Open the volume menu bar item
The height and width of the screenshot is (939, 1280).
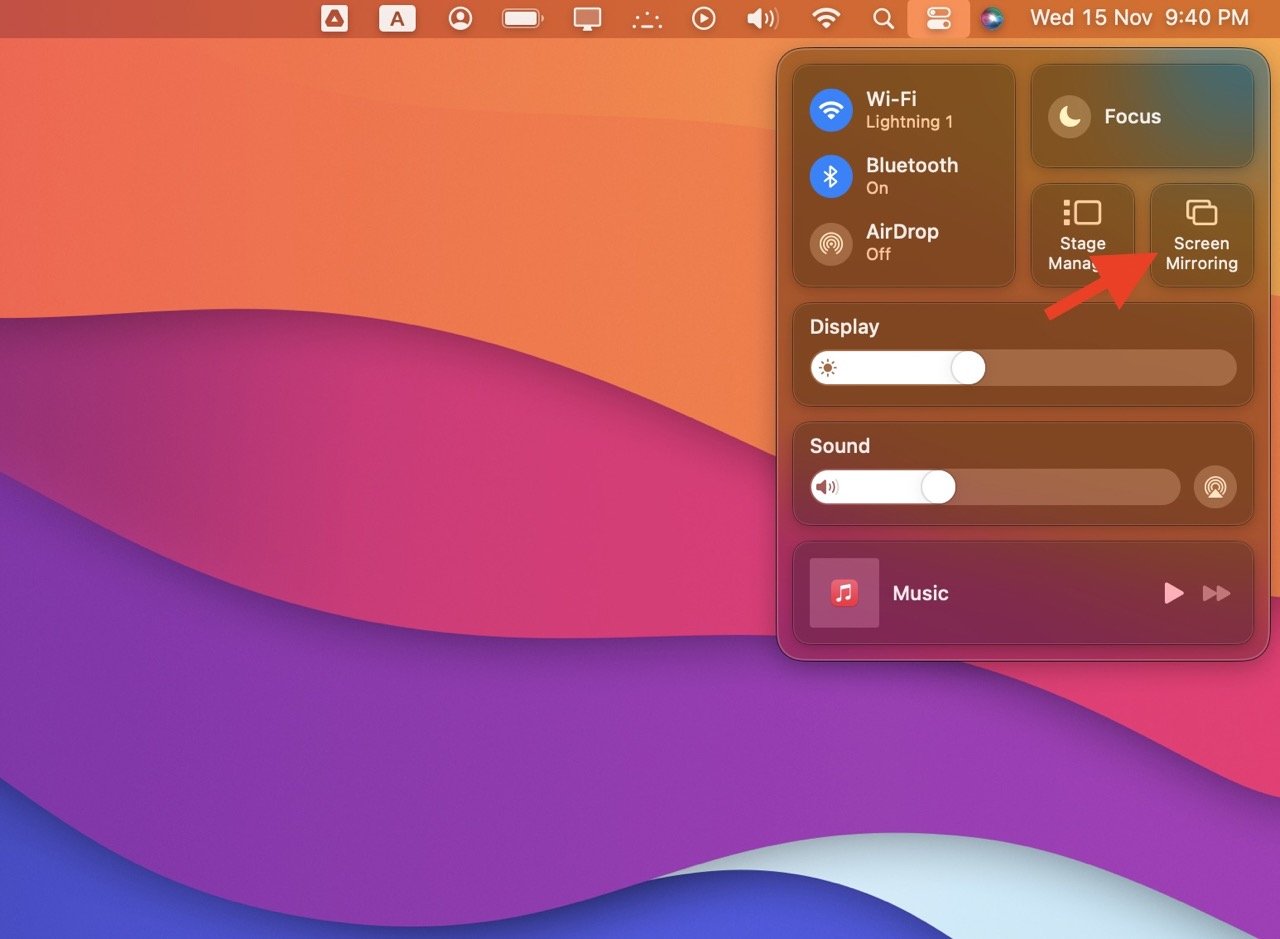[x=762, y=17]
